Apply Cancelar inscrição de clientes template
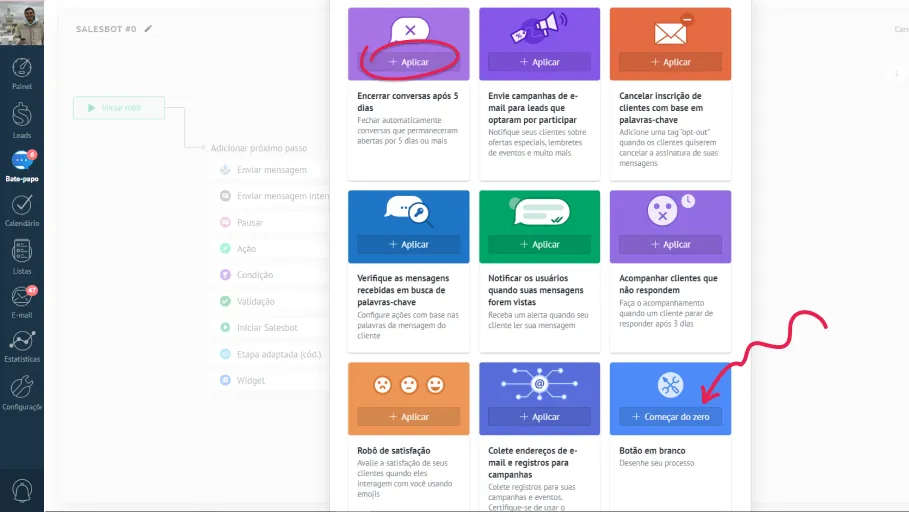Viewport: 909px width, 512px height. [670, 62]
